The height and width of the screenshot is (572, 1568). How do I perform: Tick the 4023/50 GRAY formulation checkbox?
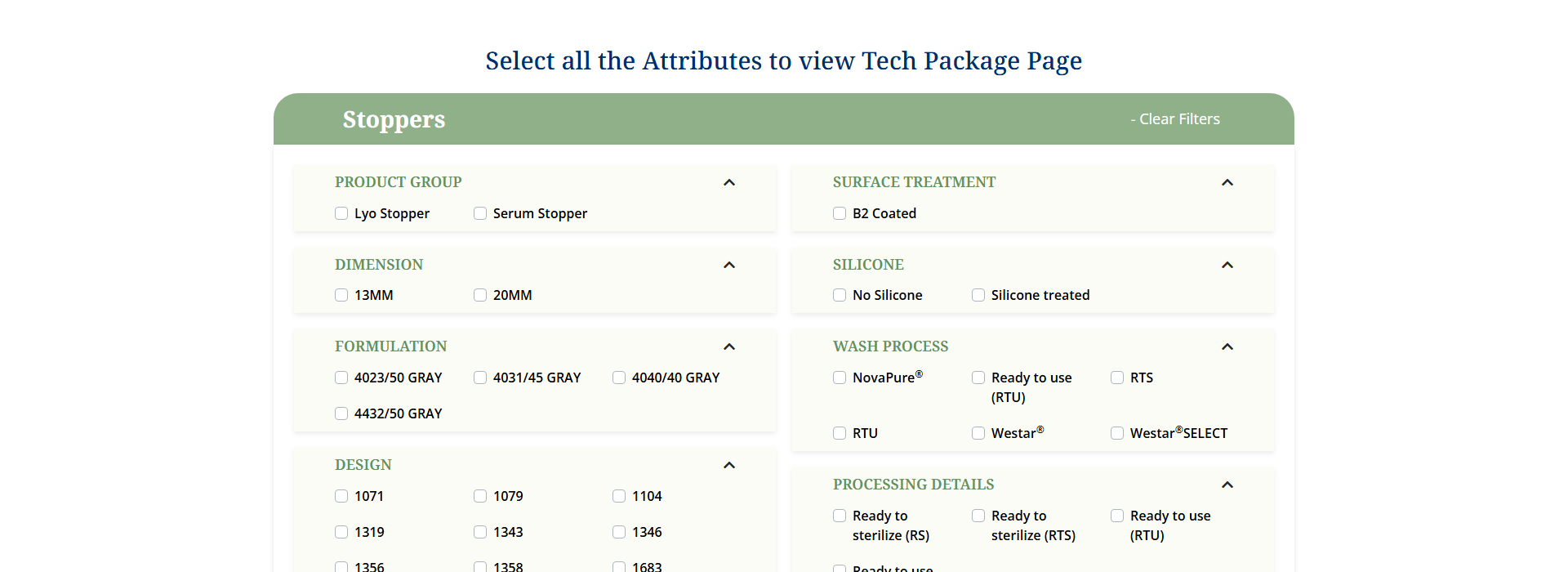coord(341,378)
